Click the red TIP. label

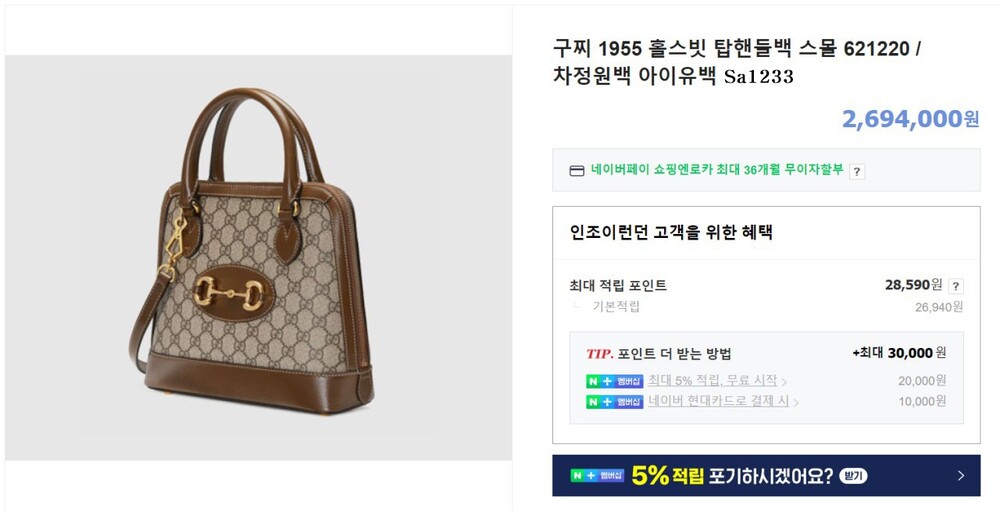tap(599, 353)
